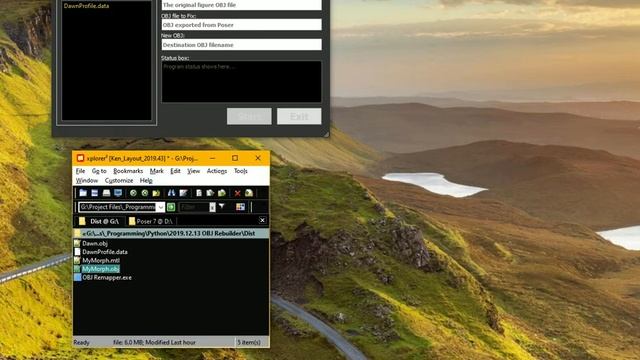Close the xplorer window
This screenshot has width=640, height=360.
(x=258, y=158)
